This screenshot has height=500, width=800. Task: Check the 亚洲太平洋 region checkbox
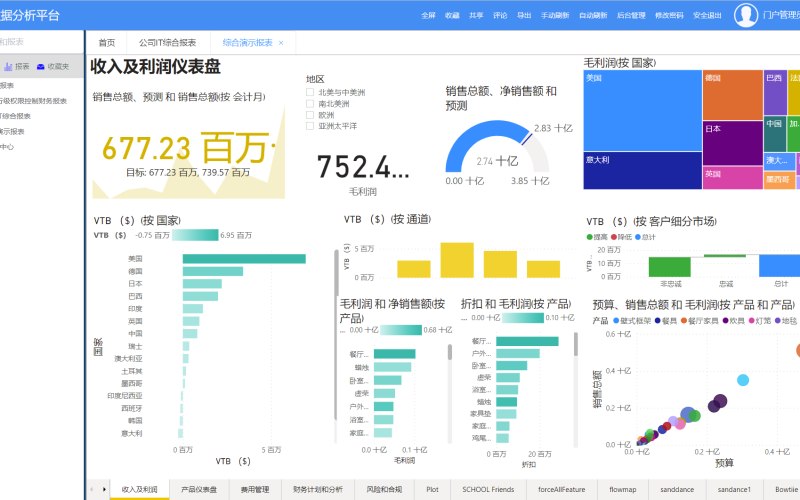coord(310,126)
